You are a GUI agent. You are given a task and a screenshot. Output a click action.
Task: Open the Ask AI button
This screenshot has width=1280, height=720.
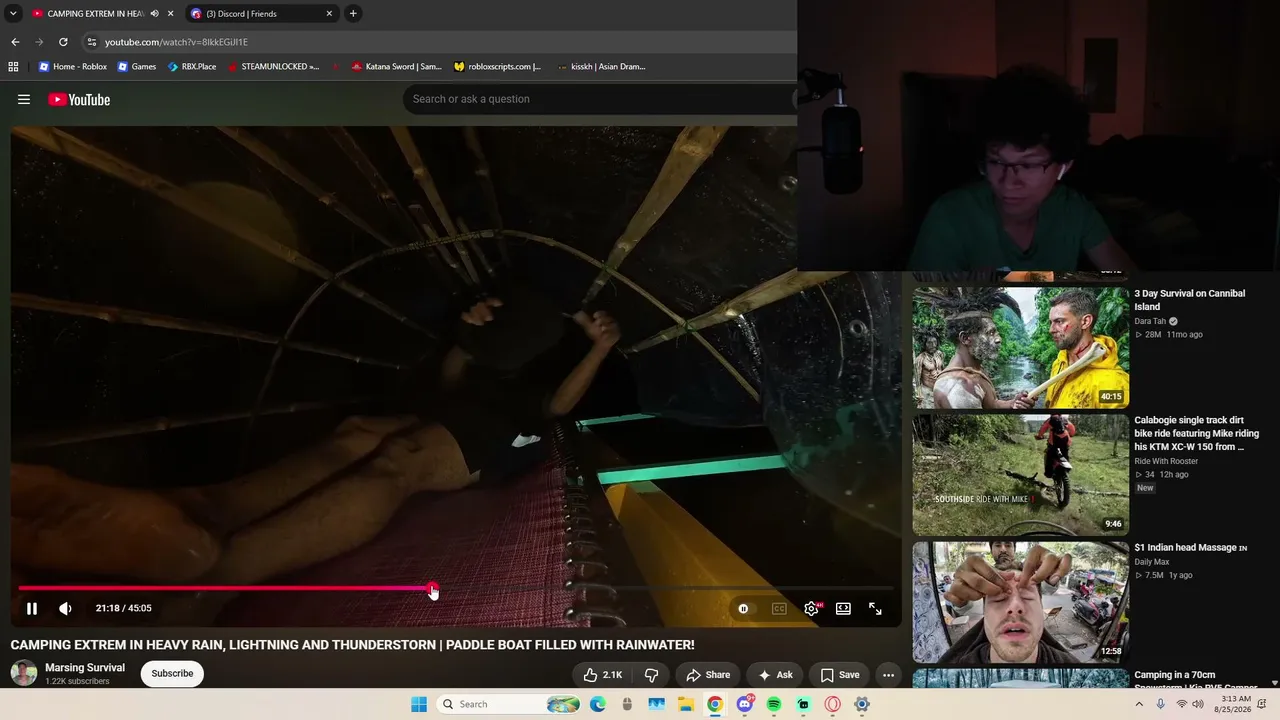tap(775, 675)
